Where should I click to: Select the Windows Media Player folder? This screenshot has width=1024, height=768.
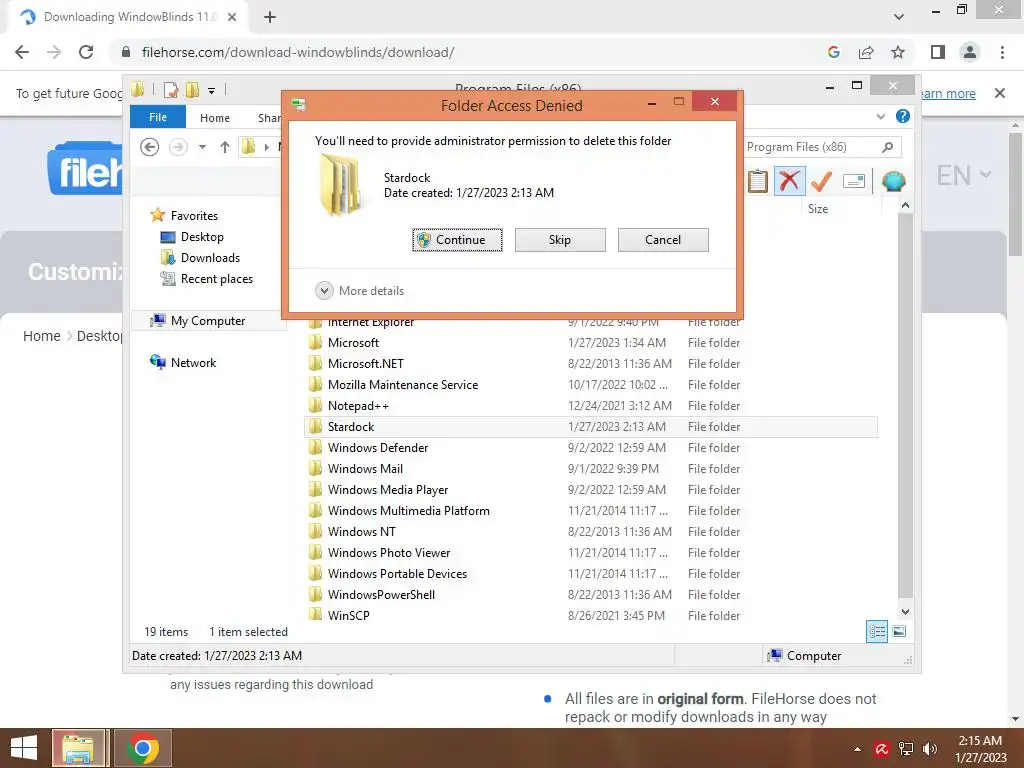(590, 489)
